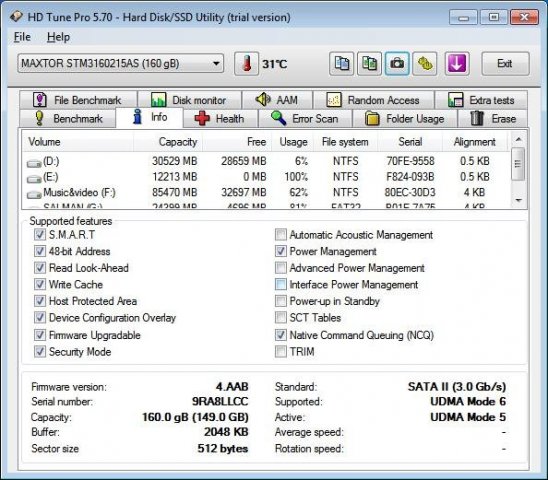
Task: Toggle the Advanced Power Management checkbox
Action: click(x=281, y=268)
